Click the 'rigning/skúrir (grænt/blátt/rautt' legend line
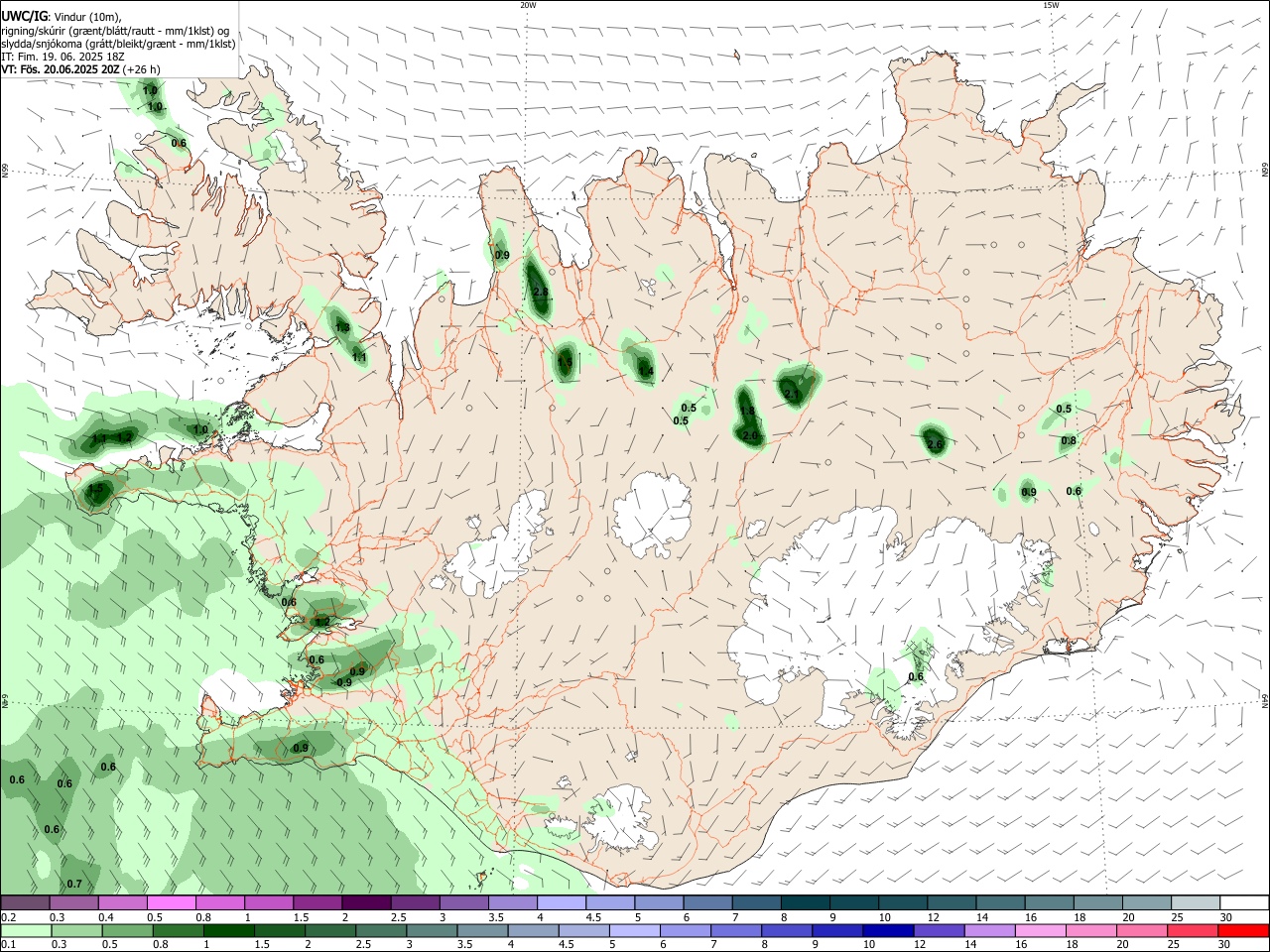Screen dimensions: 1270x952 [x=115, y=31]
